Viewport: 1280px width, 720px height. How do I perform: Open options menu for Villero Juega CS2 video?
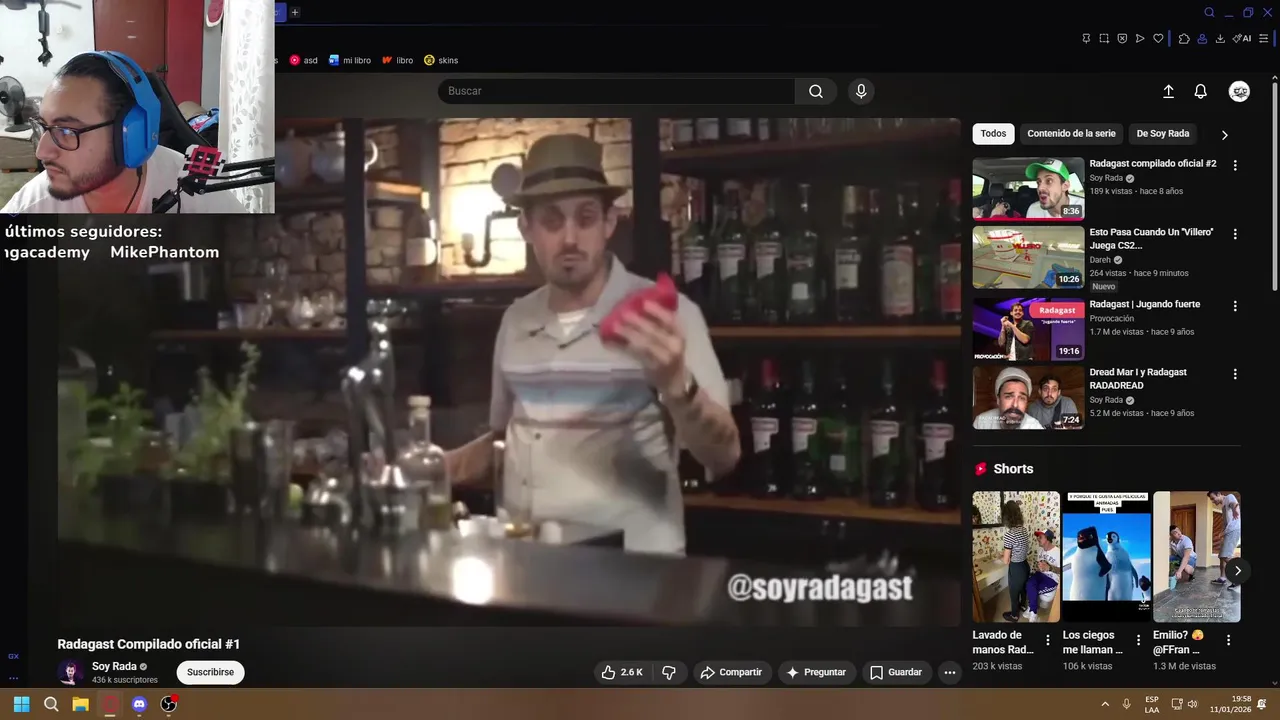1235,234
